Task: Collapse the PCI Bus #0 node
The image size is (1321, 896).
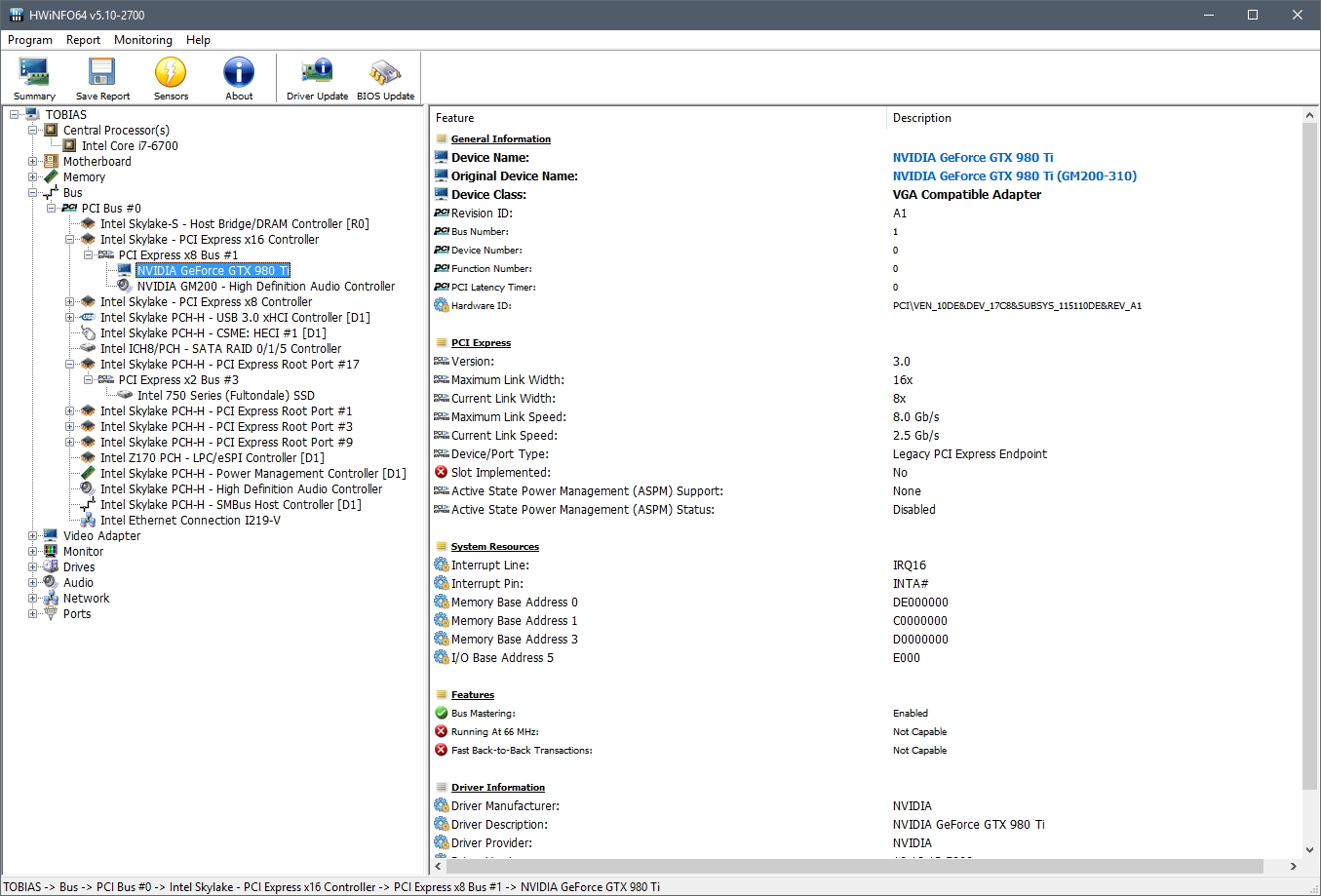Action: click(52, 209)
